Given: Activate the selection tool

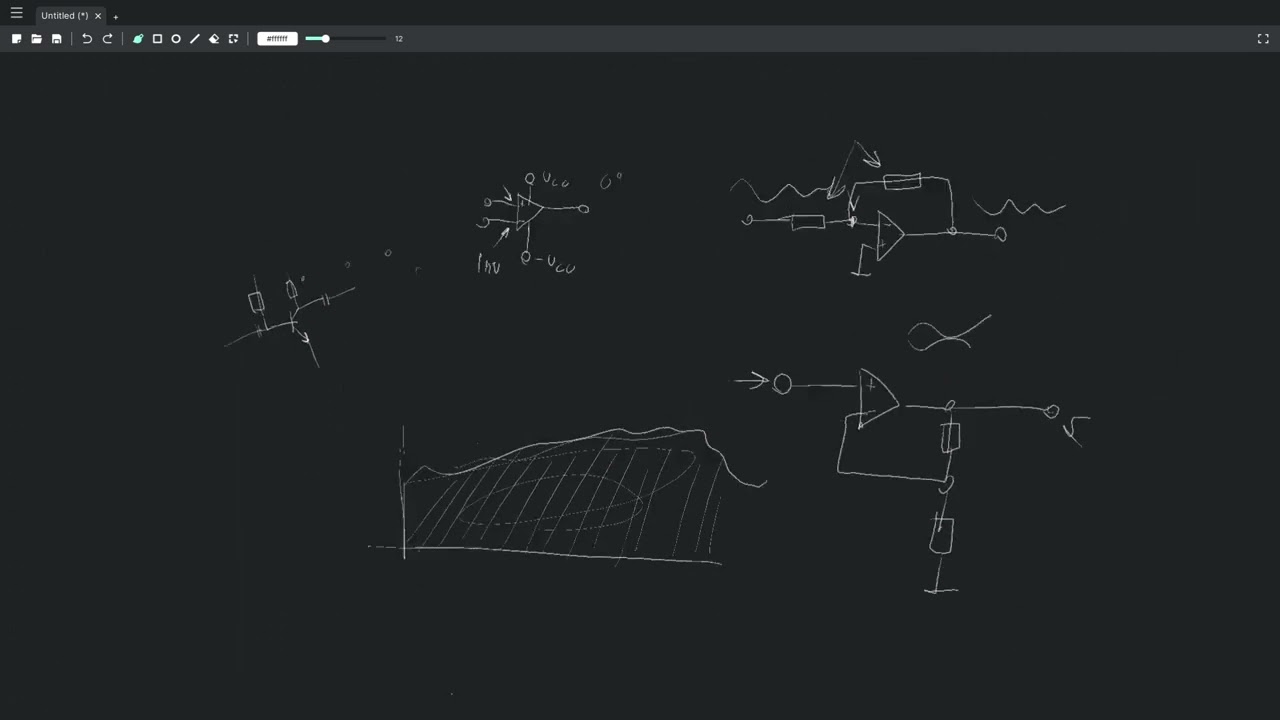Looking at the screenshot, I should tap(233, 39).
